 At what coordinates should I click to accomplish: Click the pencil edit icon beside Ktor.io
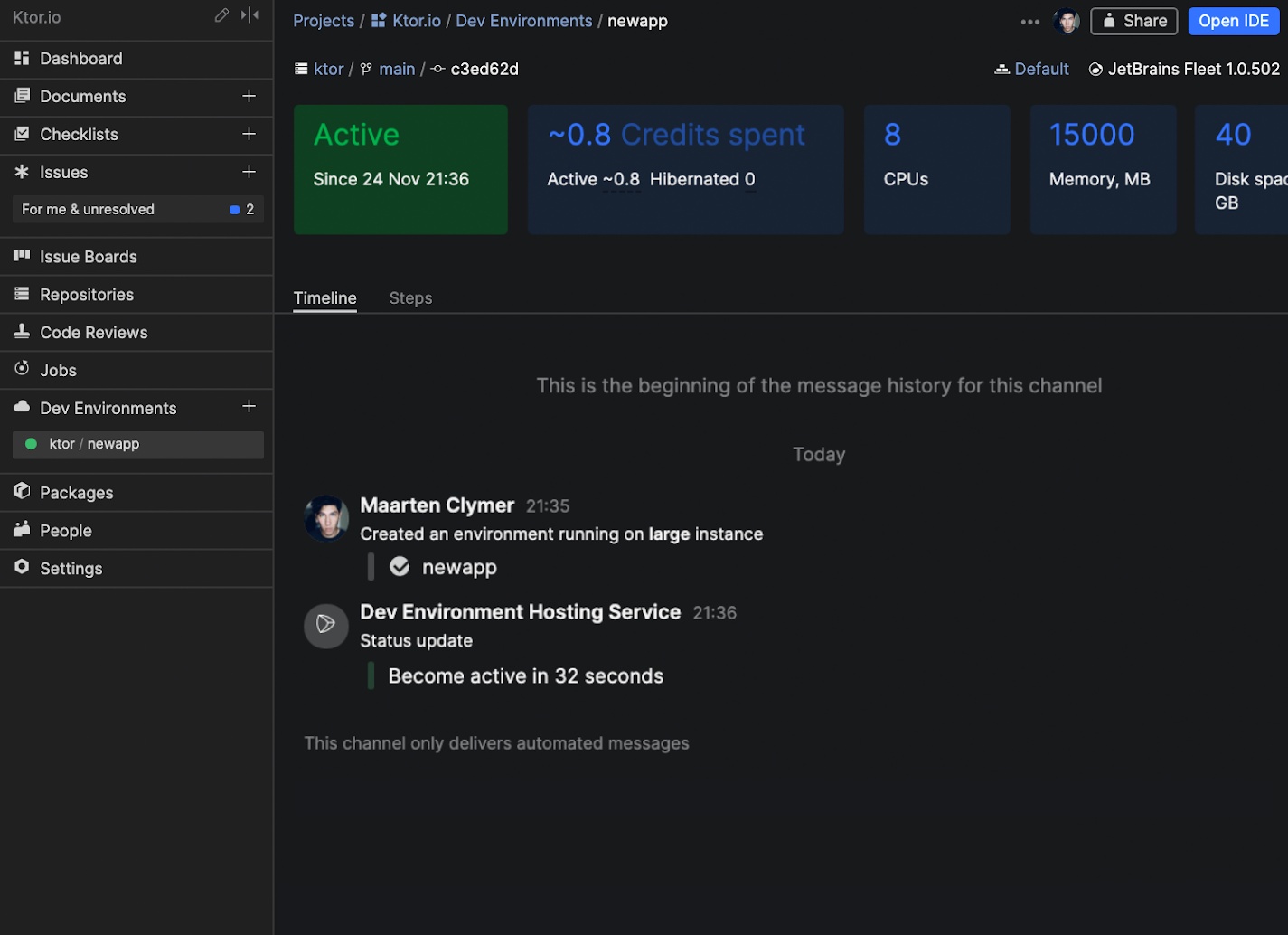(x=221, y=15)
